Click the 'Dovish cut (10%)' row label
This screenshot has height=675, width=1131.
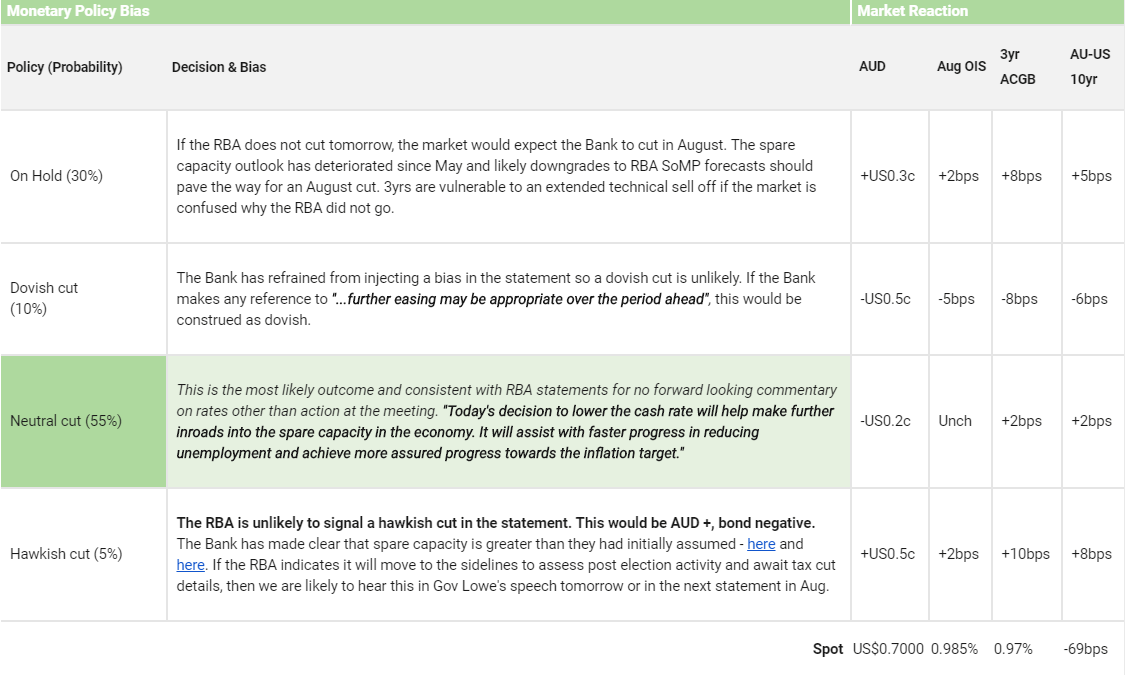(44, 298)
